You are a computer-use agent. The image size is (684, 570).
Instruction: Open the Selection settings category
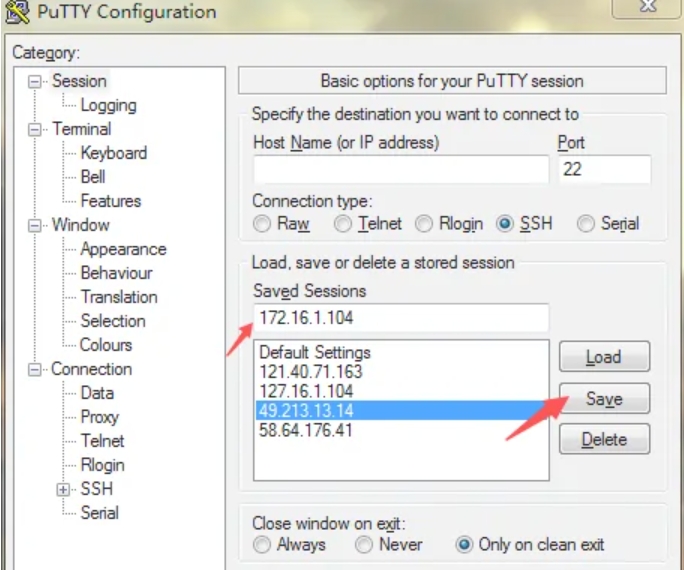click(113, 321)
